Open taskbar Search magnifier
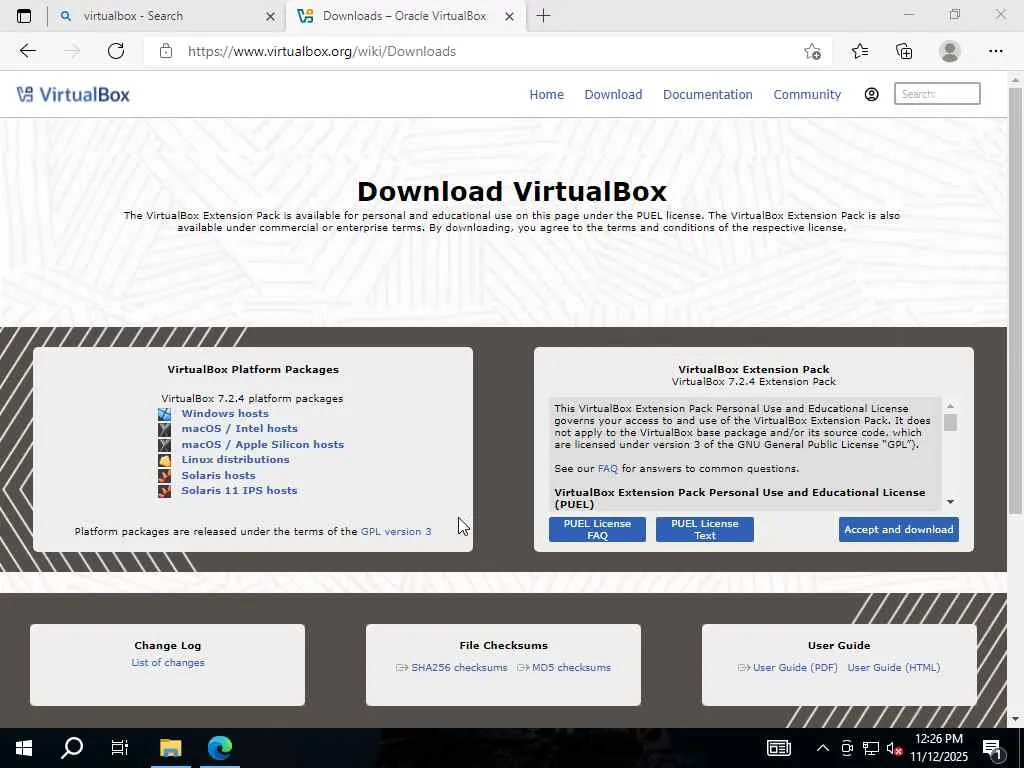The width and height of the screenshot is (1024, 768). coord(72,748)
